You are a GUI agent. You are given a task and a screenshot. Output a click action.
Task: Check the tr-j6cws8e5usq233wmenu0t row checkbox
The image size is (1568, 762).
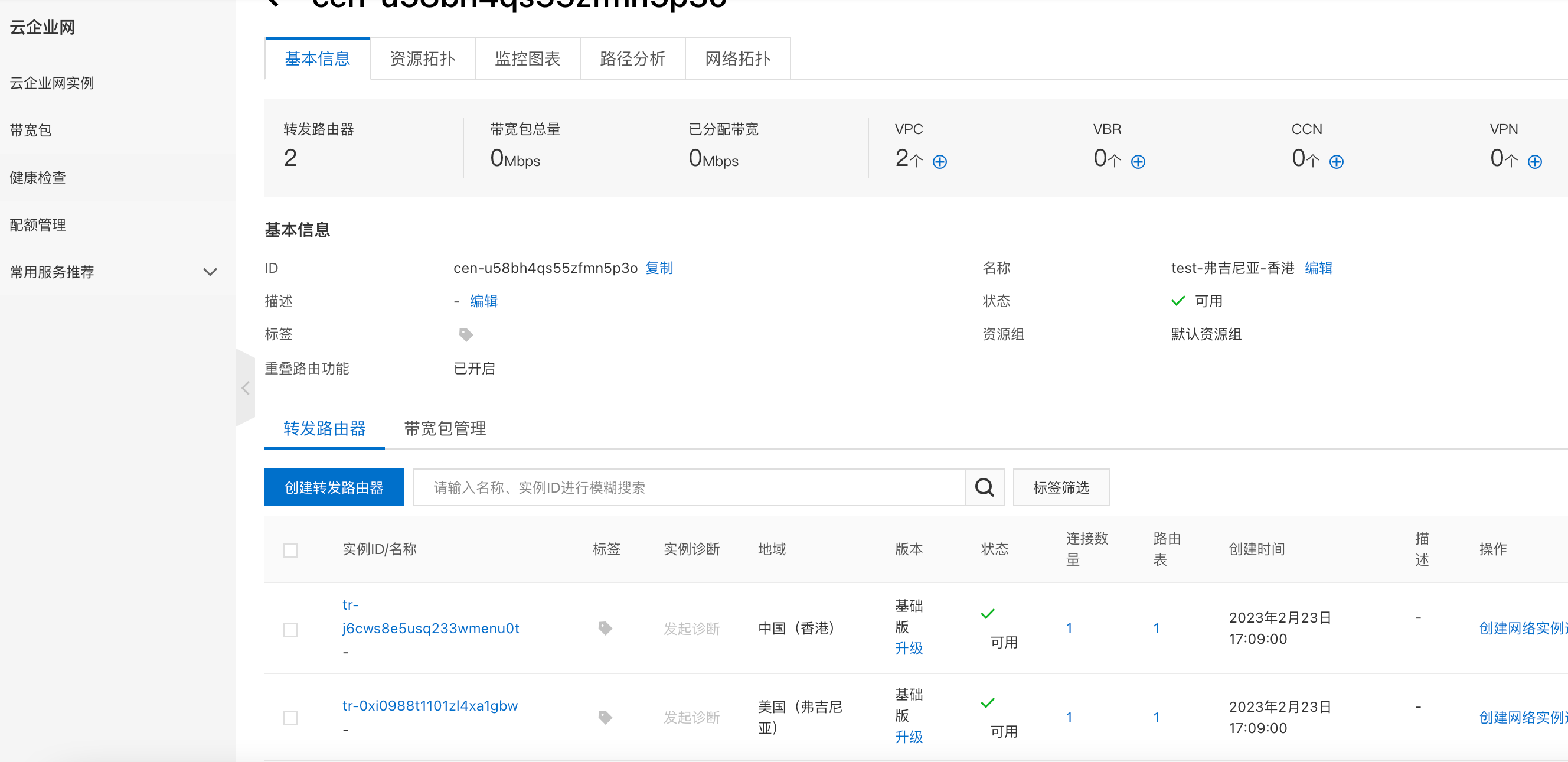click(290, 629)
